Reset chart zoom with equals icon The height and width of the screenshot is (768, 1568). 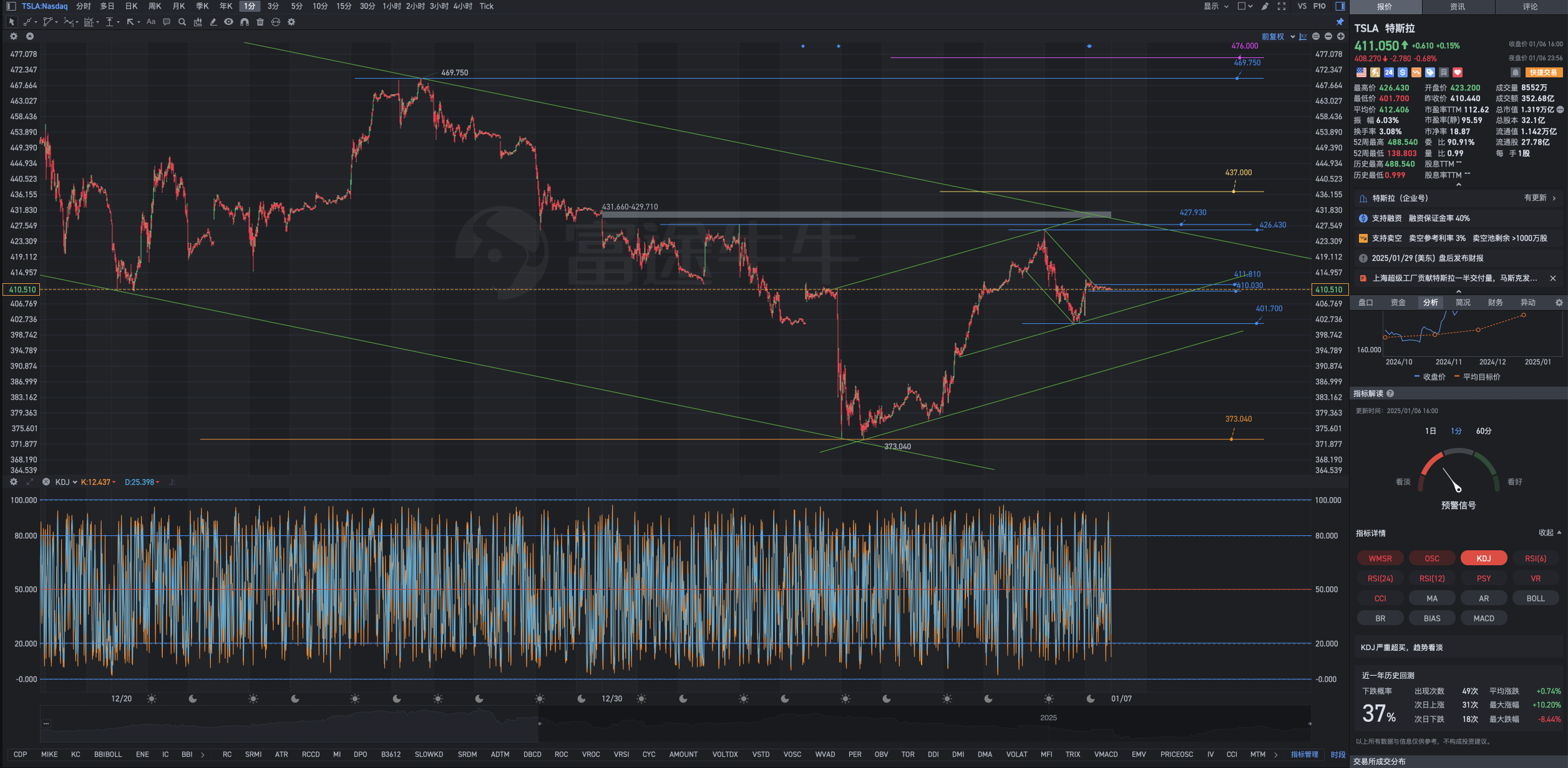click(1316, 36)
